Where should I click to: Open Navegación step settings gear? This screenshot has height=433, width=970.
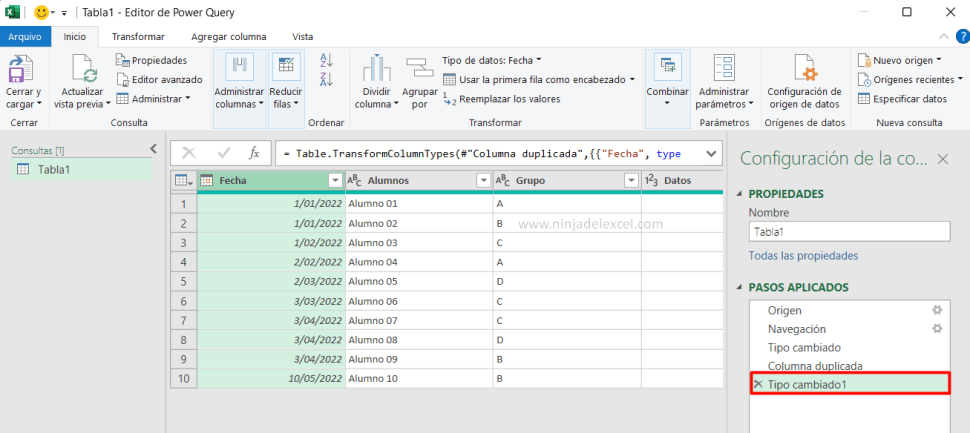pos(937,328)
